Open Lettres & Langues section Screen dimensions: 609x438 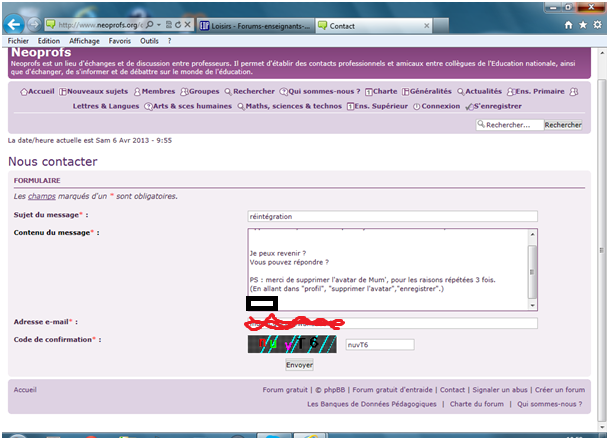coord(106,106)
